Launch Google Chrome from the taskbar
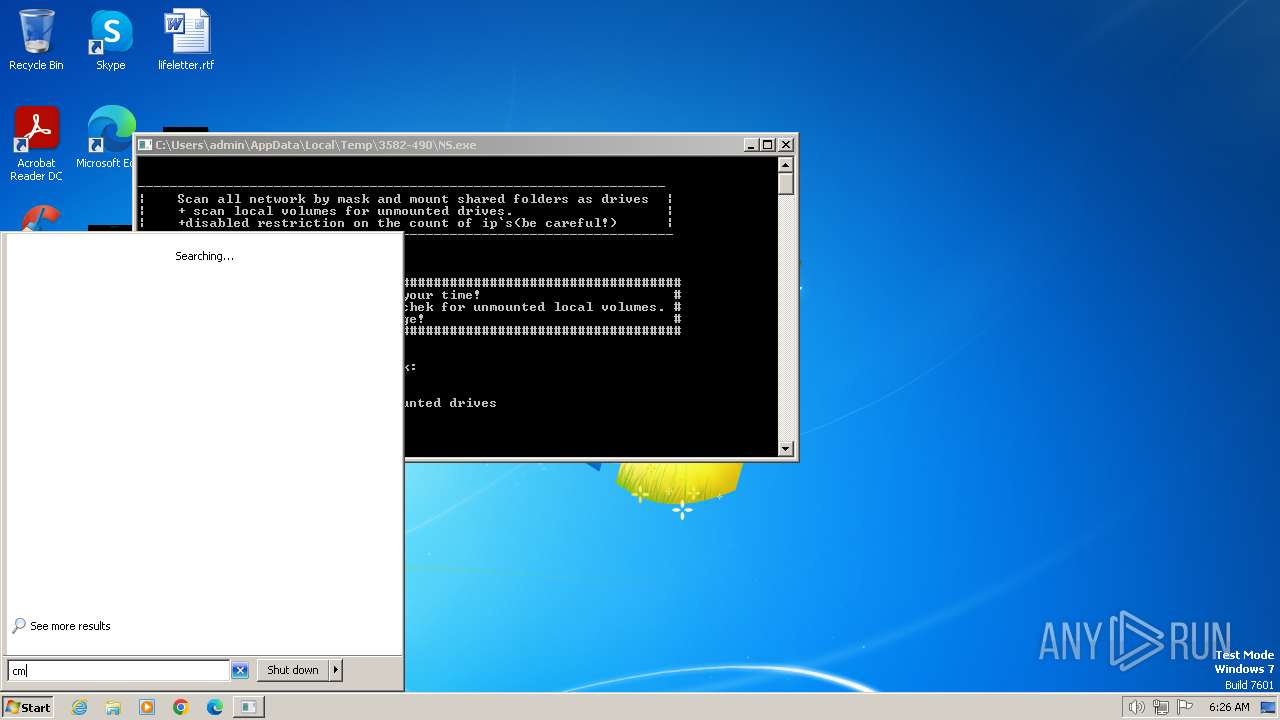The height and width of the screenshot is (720, 1280). 180,707
